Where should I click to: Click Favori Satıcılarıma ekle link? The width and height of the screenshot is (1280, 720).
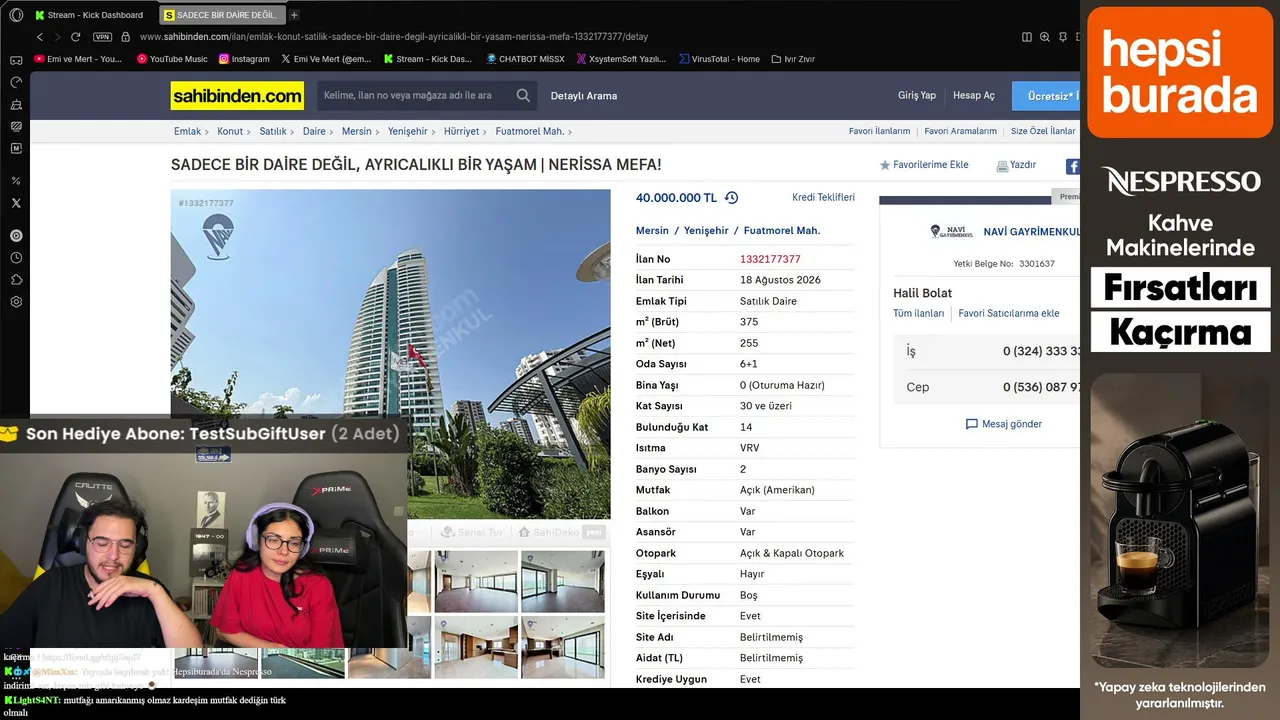coord(1009,314)
